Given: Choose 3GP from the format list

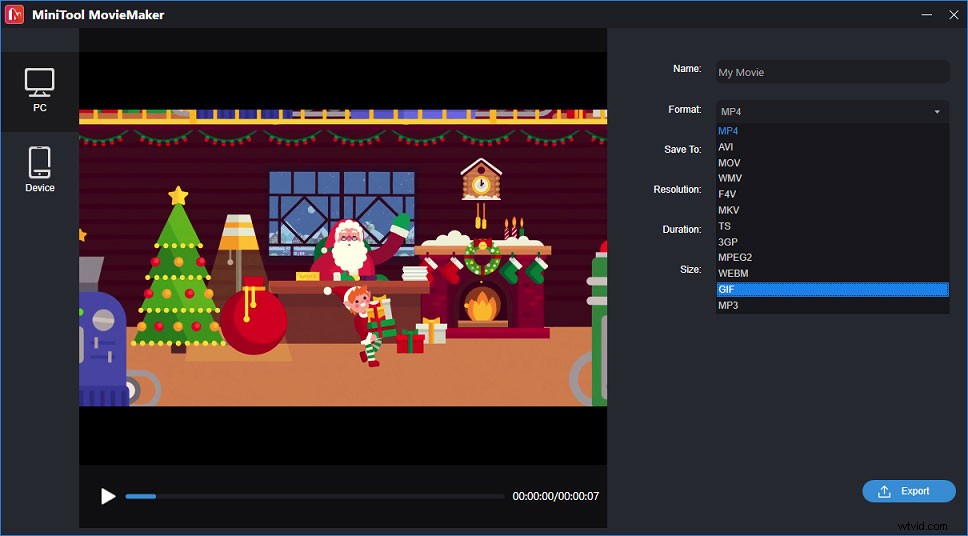Looking at the screenshot, I should 832,242.
